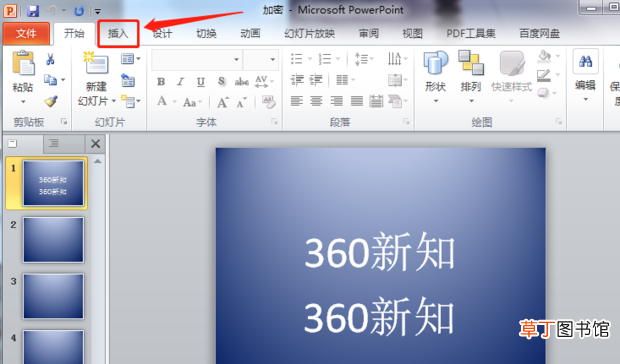Image resolution: width=620 pixels, height=364 pixels.
Task: Switch to the Home (开始) tab
Action: 74,34
